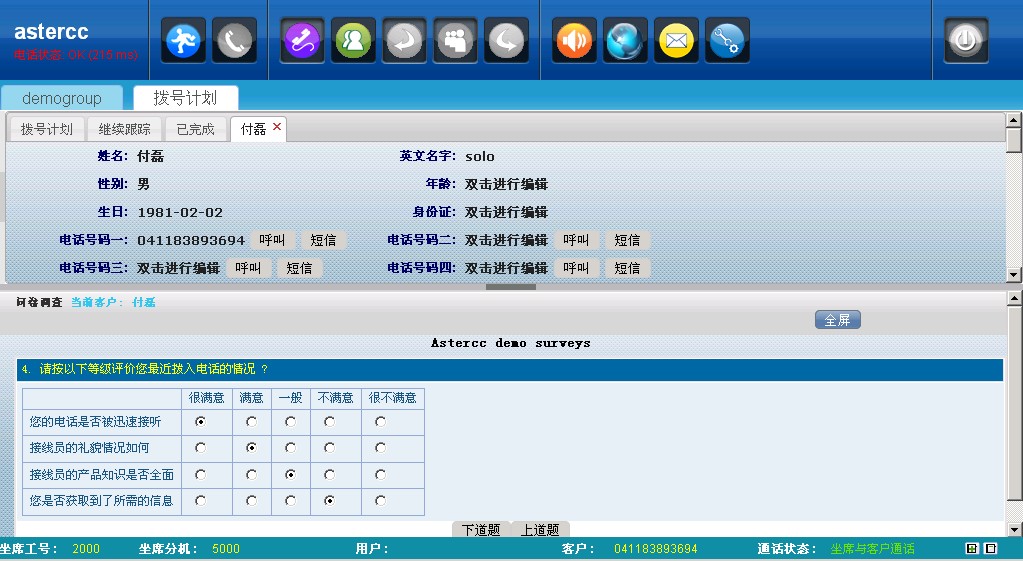Click the green contacts icon
Image resolution: width=1023 pixels, height=561 pixels.
(x=353, y=40)
